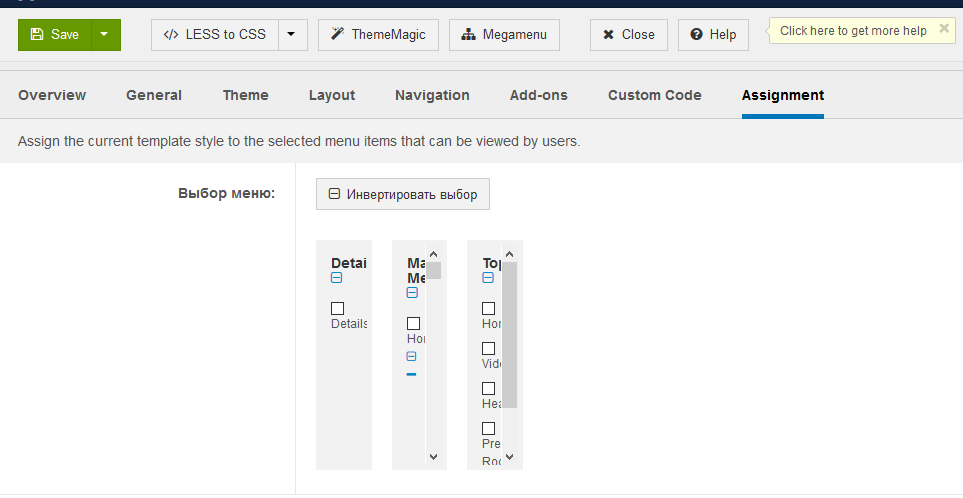Go to the Navigation tab
Viewport: 963px width, 498px height.
click(432, 95)
